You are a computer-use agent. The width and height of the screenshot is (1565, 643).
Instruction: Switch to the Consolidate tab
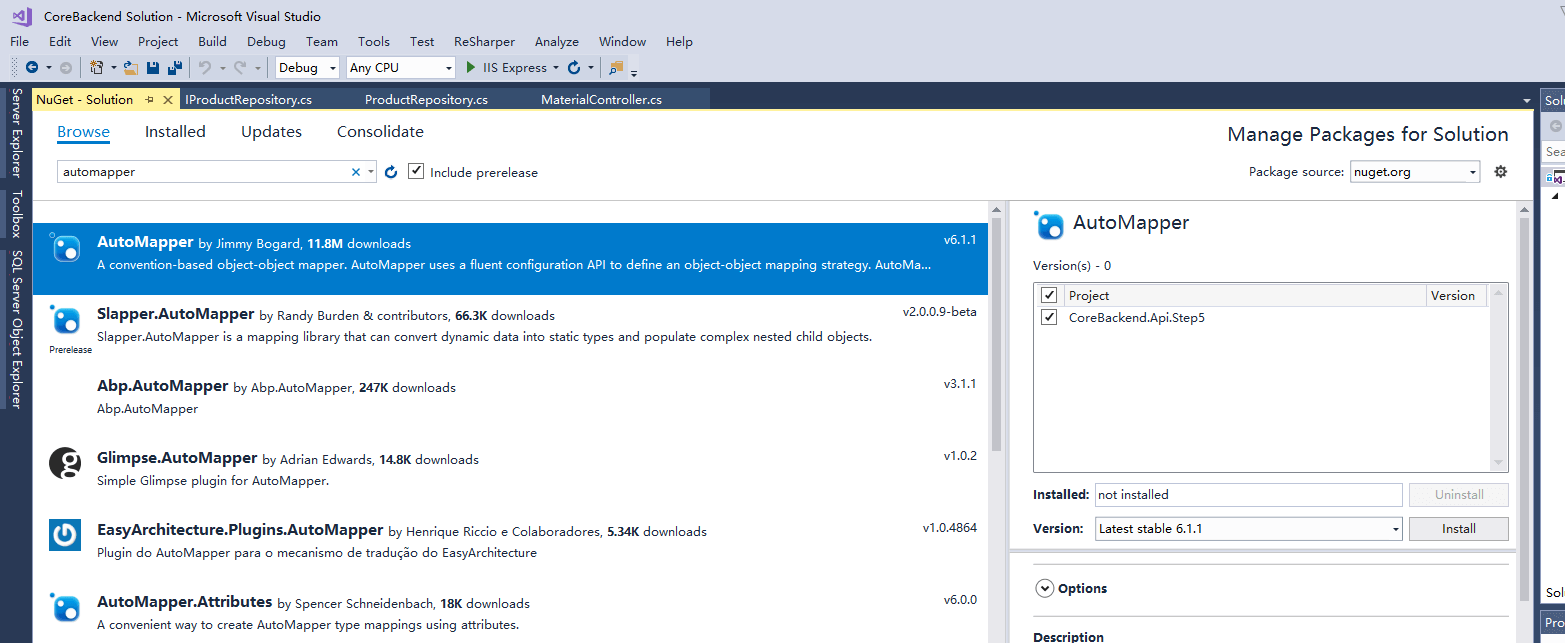[380, 131]
